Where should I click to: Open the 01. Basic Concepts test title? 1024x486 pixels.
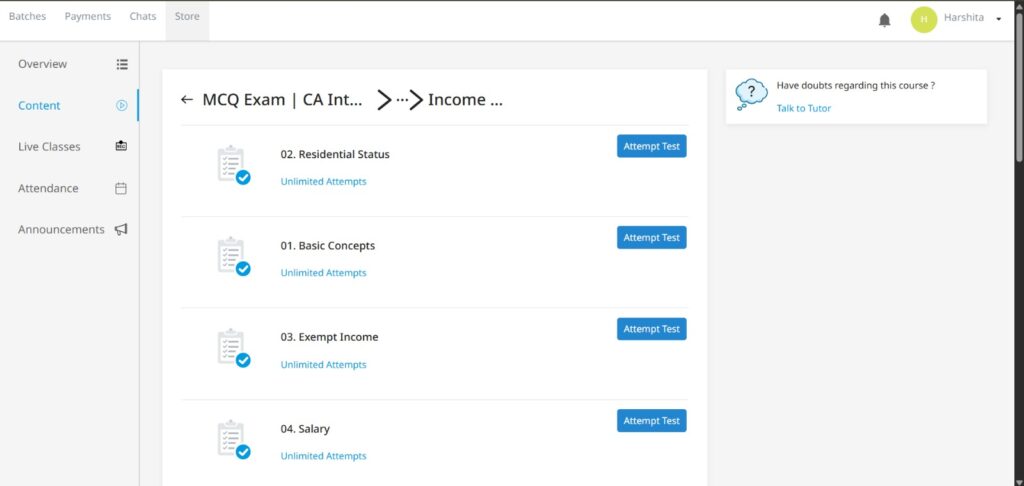pyautogui.click(x=328, y=246)
